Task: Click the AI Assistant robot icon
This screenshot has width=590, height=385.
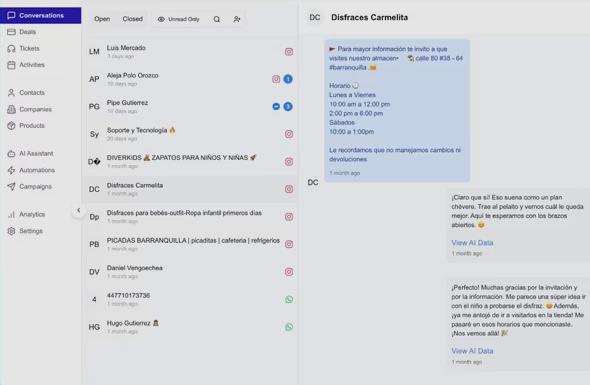Action: tap(11, 154)
